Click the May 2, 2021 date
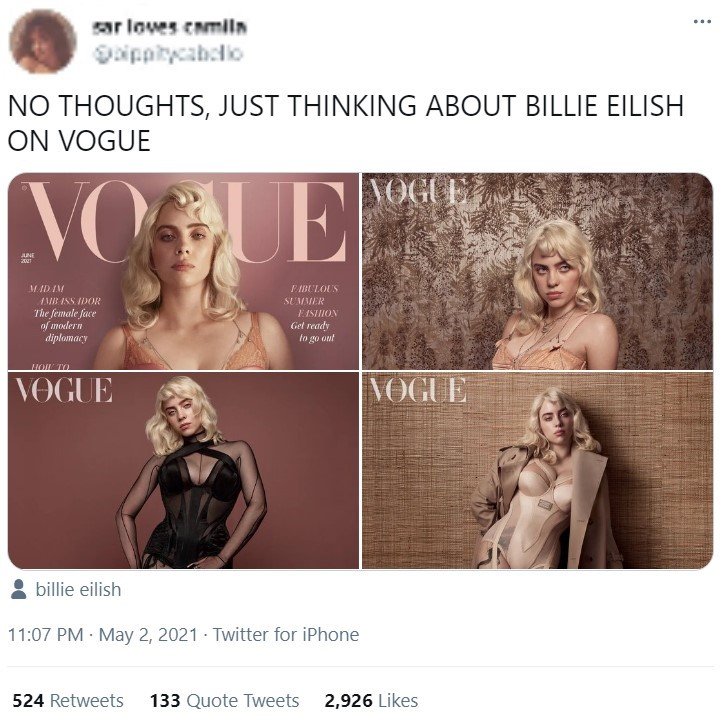This screenshot has width=722, height=722. [148, 635]
